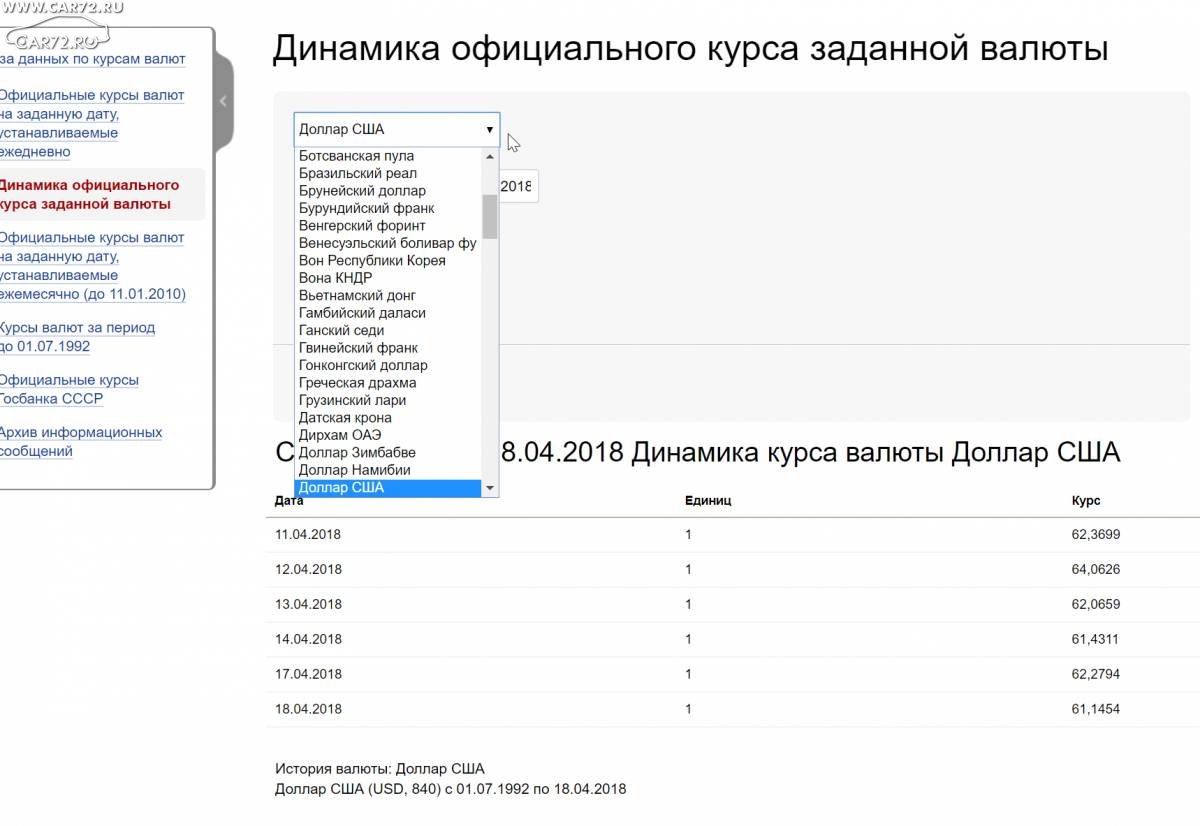1200x826 pixels.
Task: Open monthly official rates (до 11.01.2010) link
Action: click(x=91, y=266)
